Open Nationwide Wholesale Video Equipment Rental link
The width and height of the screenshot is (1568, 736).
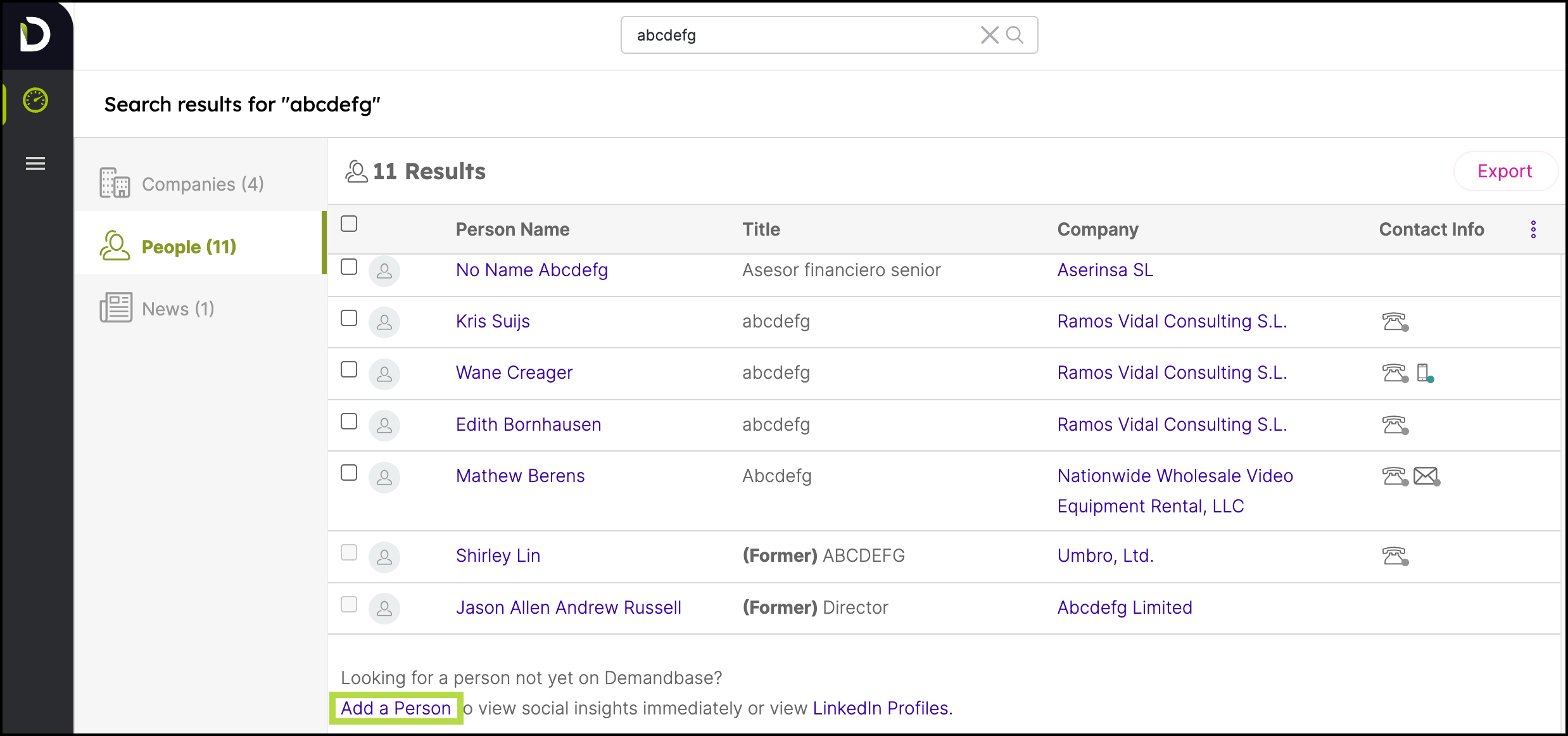click(1175, 491)
